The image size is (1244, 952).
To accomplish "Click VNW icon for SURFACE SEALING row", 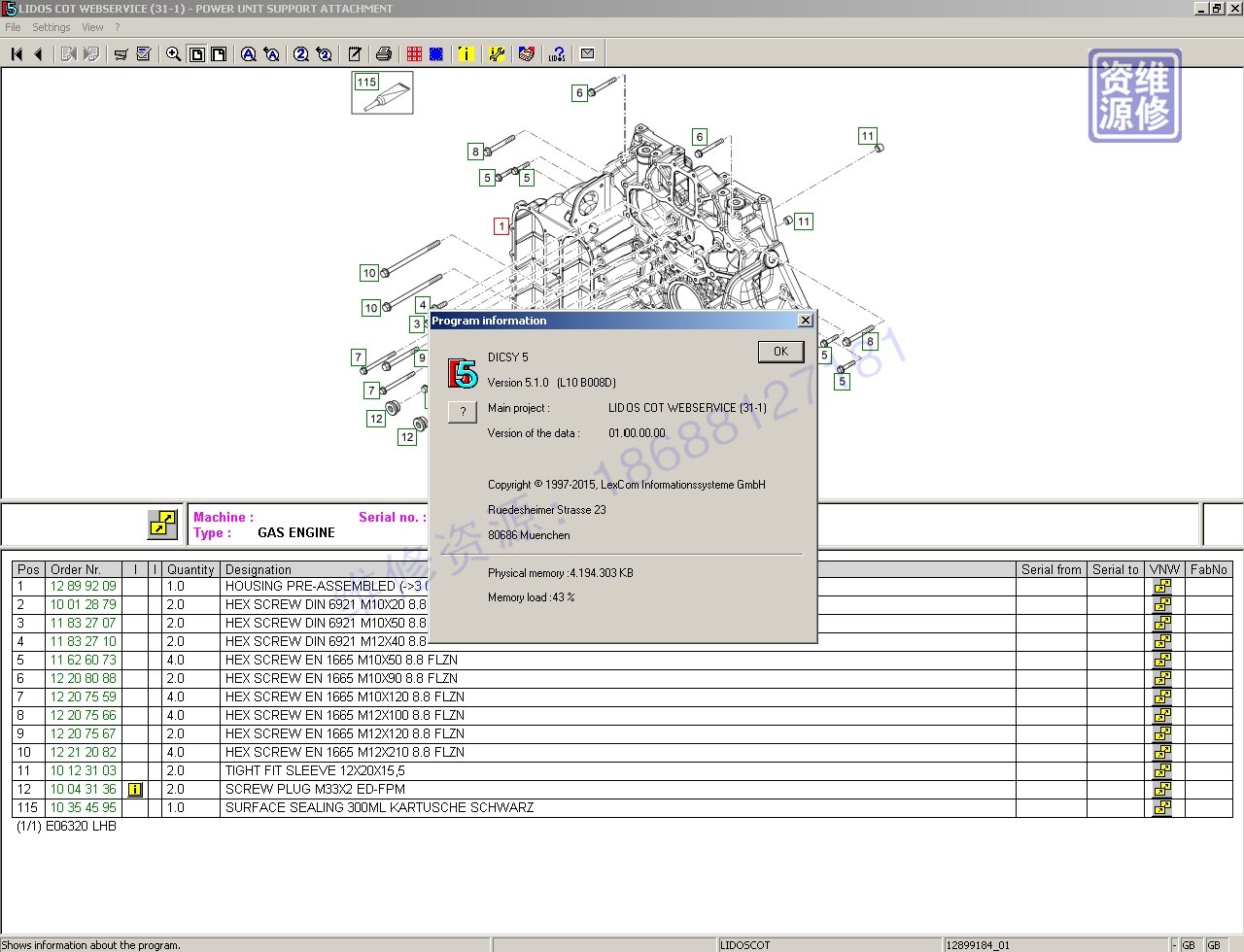I will pos(1162,808).
